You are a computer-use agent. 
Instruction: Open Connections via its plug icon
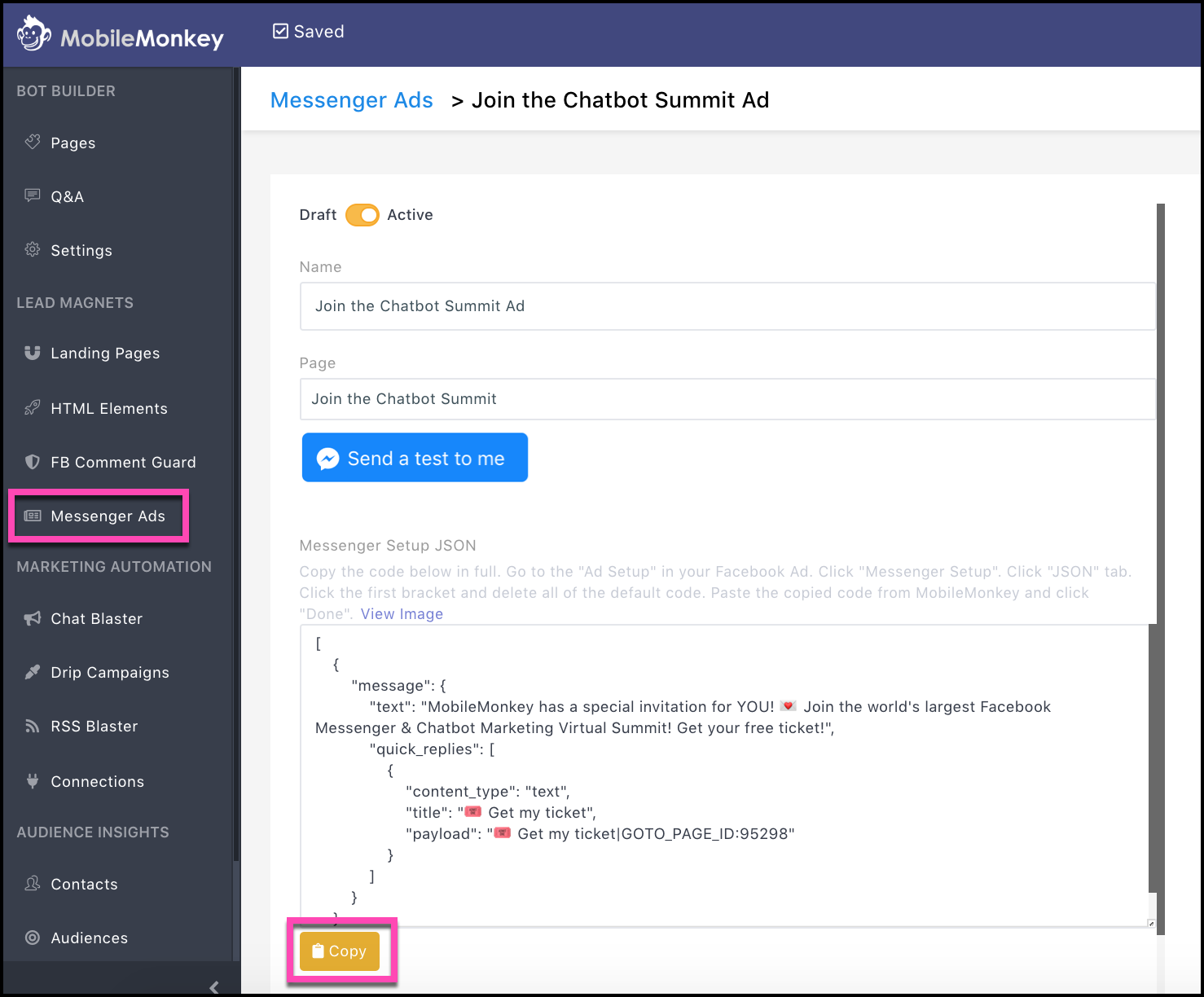tap(32, 780)
